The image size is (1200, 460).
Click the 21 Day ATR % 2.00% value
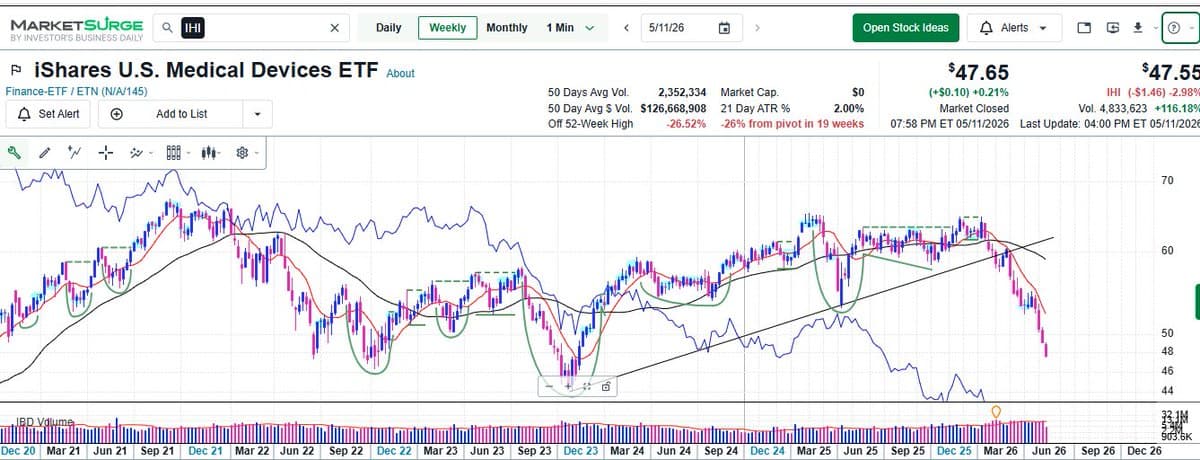[x=848, y=108]
